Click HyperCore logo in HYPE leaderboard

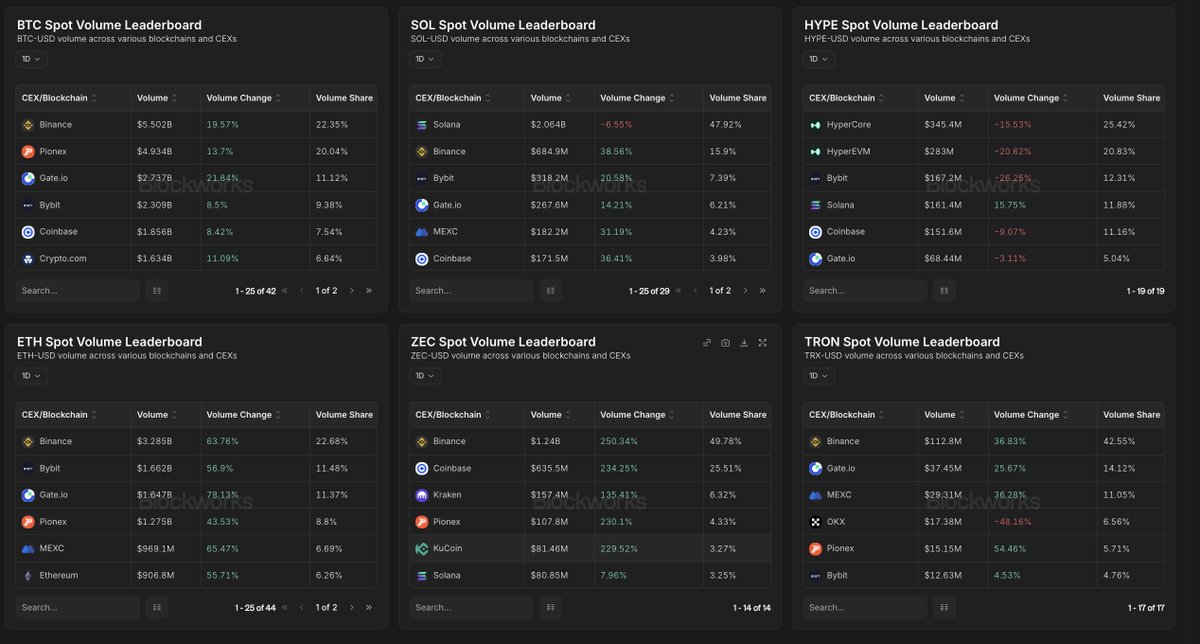815,125
